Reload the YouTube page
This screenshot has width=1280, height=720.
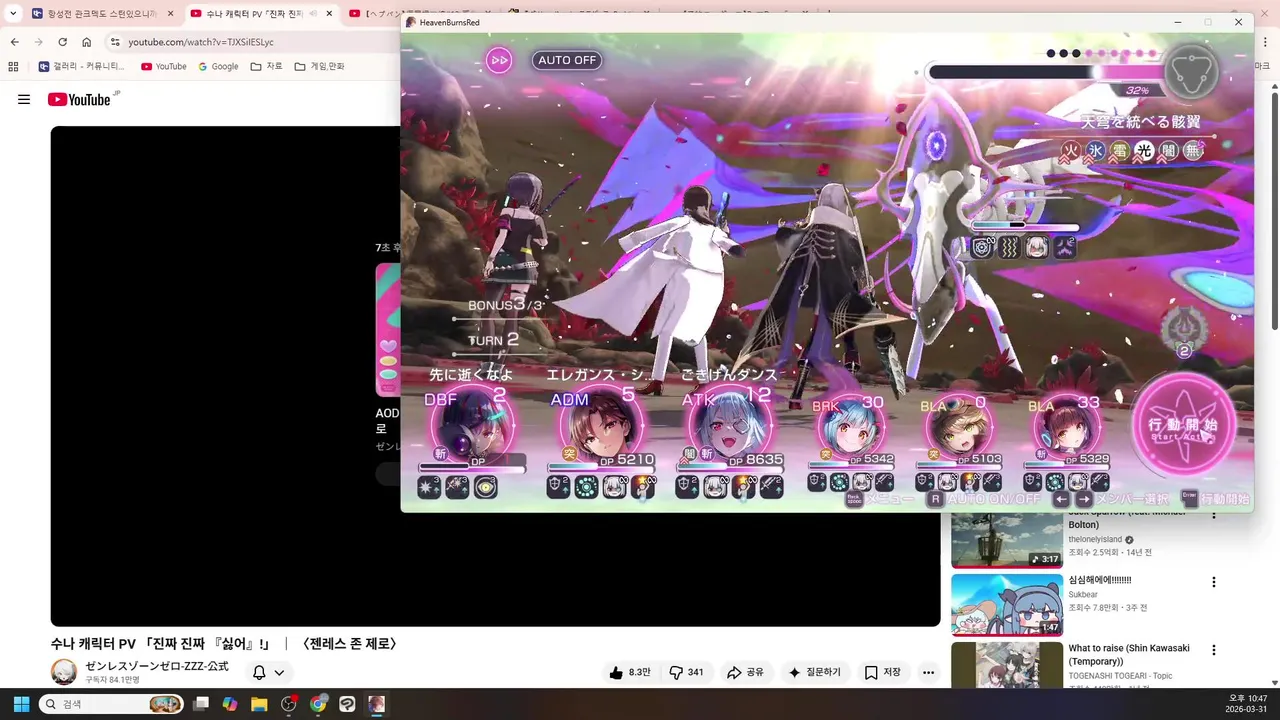(62, 42)
